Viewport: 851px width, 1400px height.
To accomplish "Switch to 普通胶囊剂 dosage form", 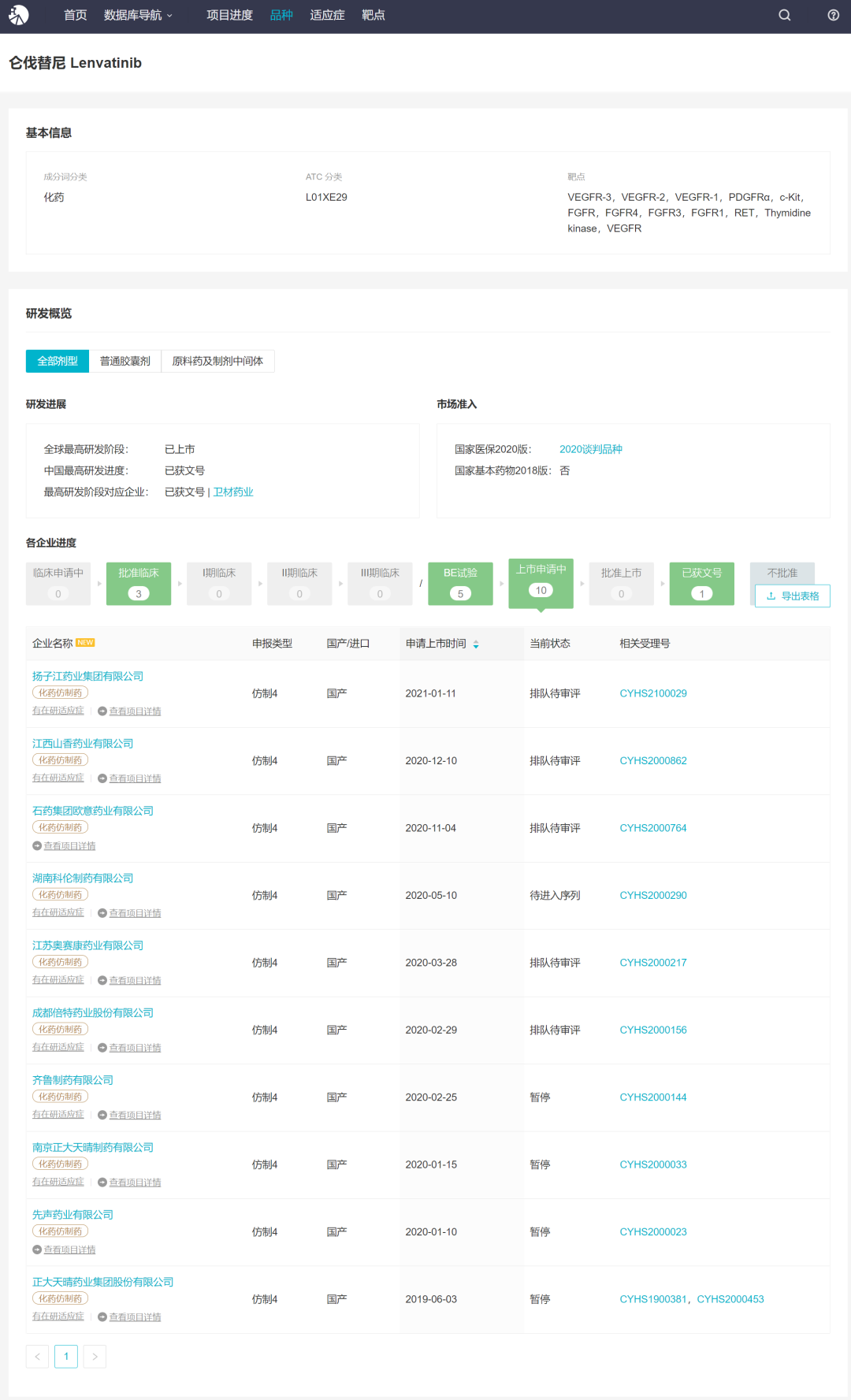I will (x=124, y=361).
